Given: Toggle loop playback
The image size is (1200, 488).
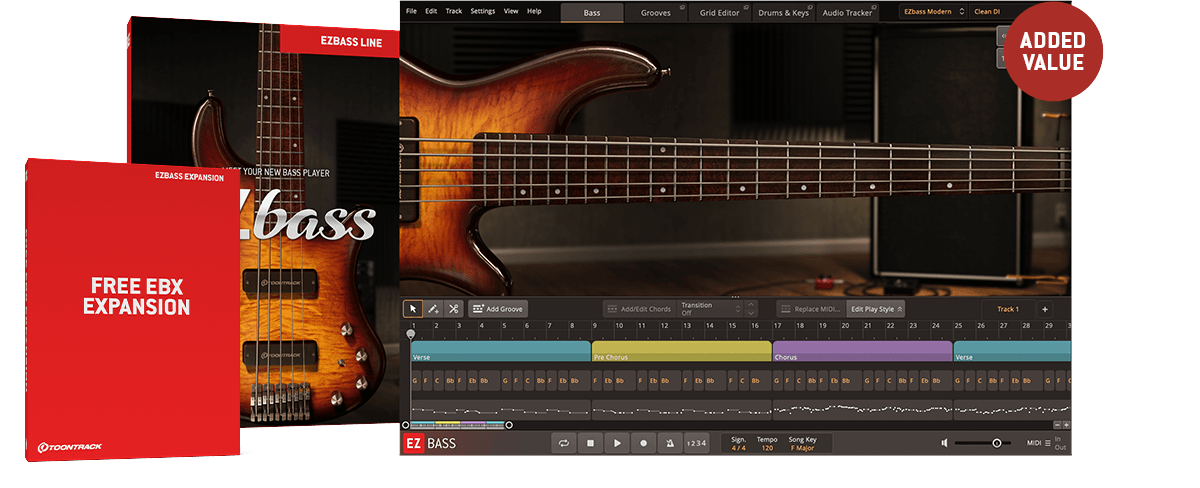Looking at the screenshot, I should coord(565,443).
